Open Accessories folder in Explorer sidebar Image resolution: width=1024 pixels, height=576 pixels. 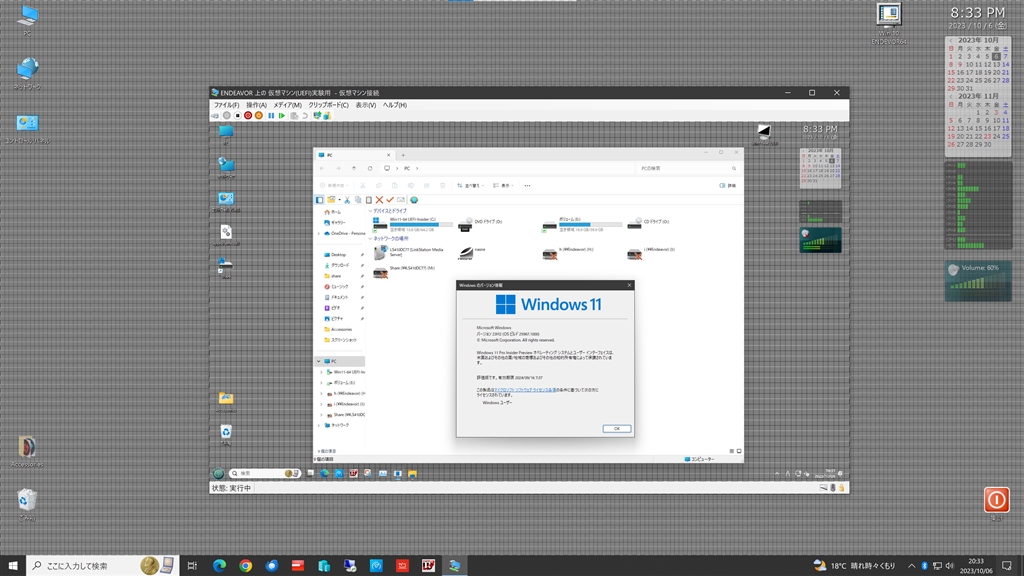(x=341, y=329)
